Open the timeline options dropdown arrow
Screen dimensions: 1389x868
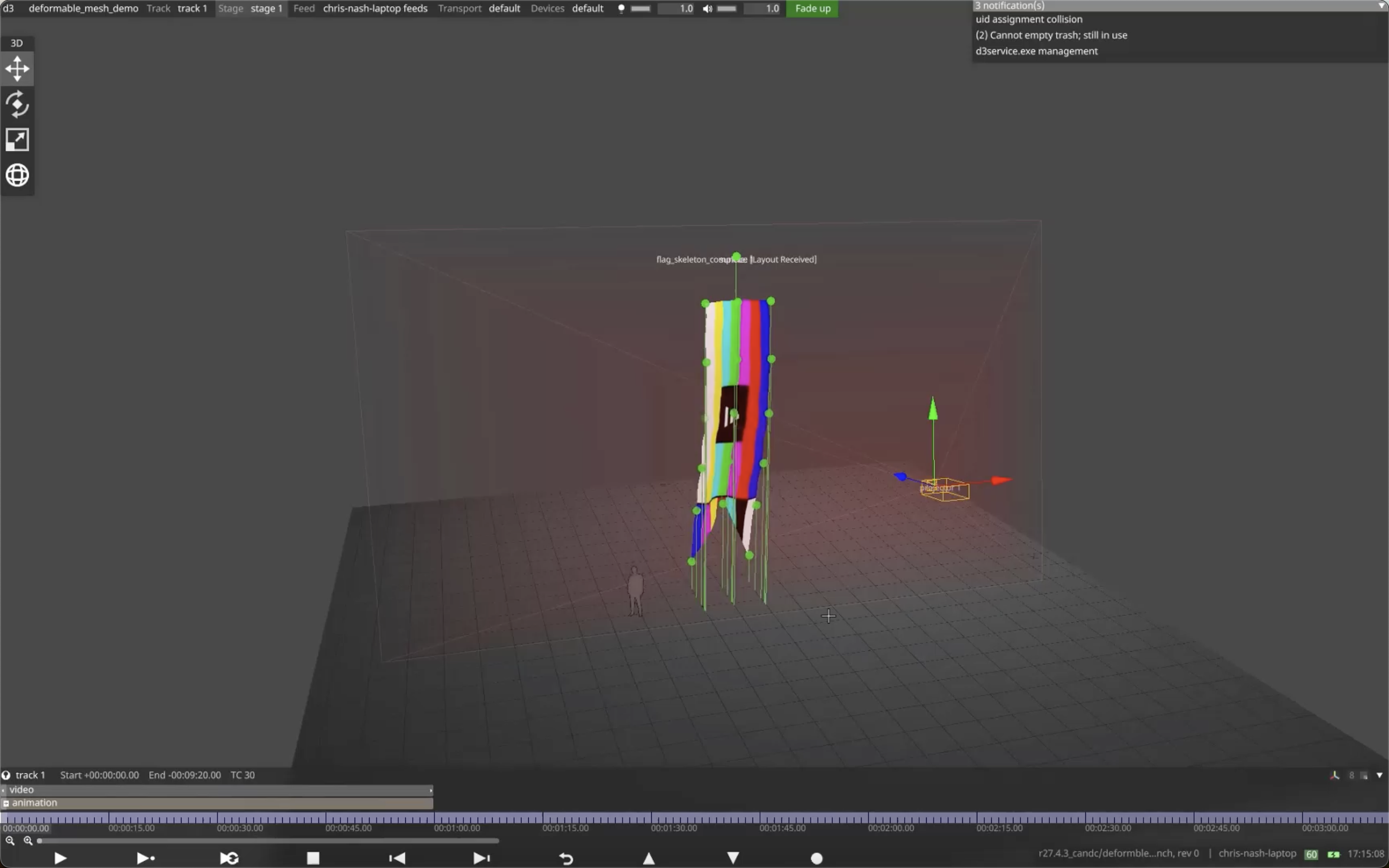coord(1379,775)
